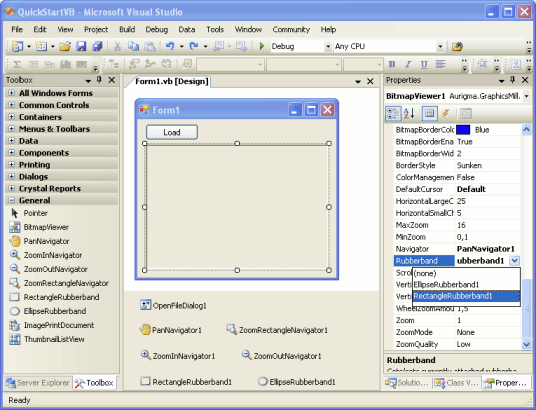536x410 pixels.
Task: Click the blue BitmapBorderColor swatch
Action: pyautogui.click(x=463, y=130)
